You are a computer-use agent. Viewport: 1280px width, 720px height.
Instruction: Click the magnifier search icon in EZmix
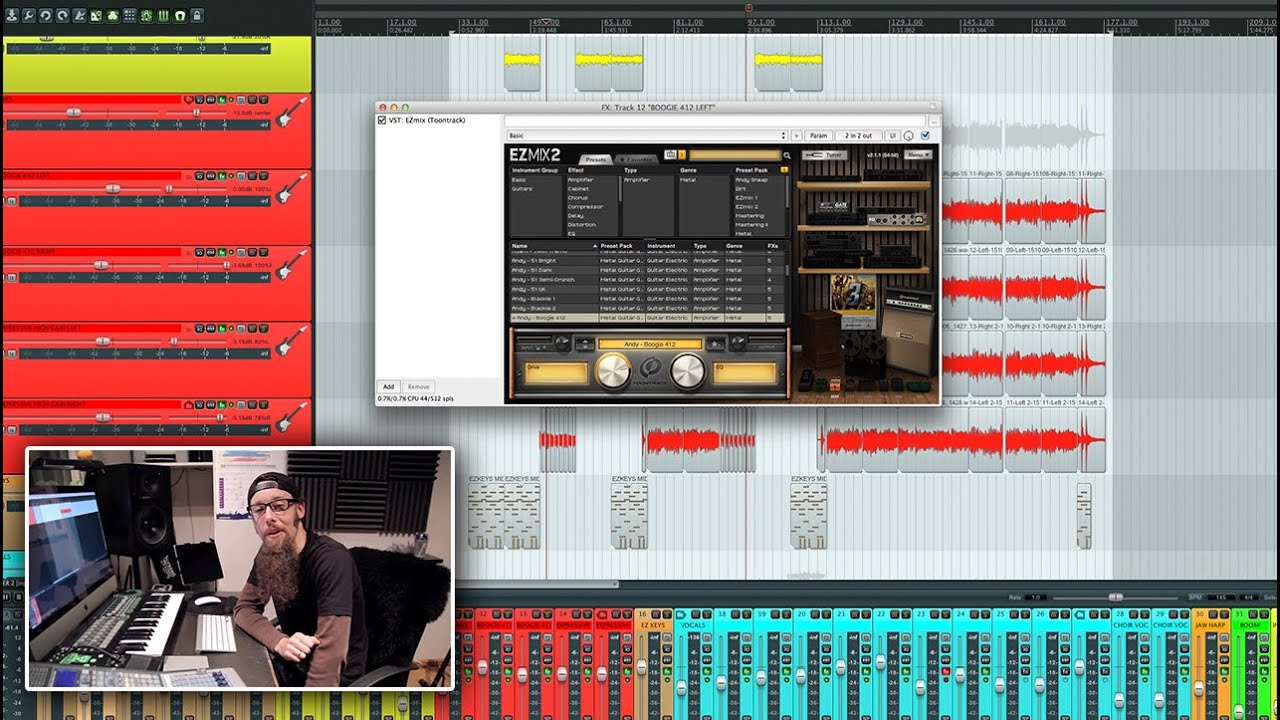pos(787,155)
